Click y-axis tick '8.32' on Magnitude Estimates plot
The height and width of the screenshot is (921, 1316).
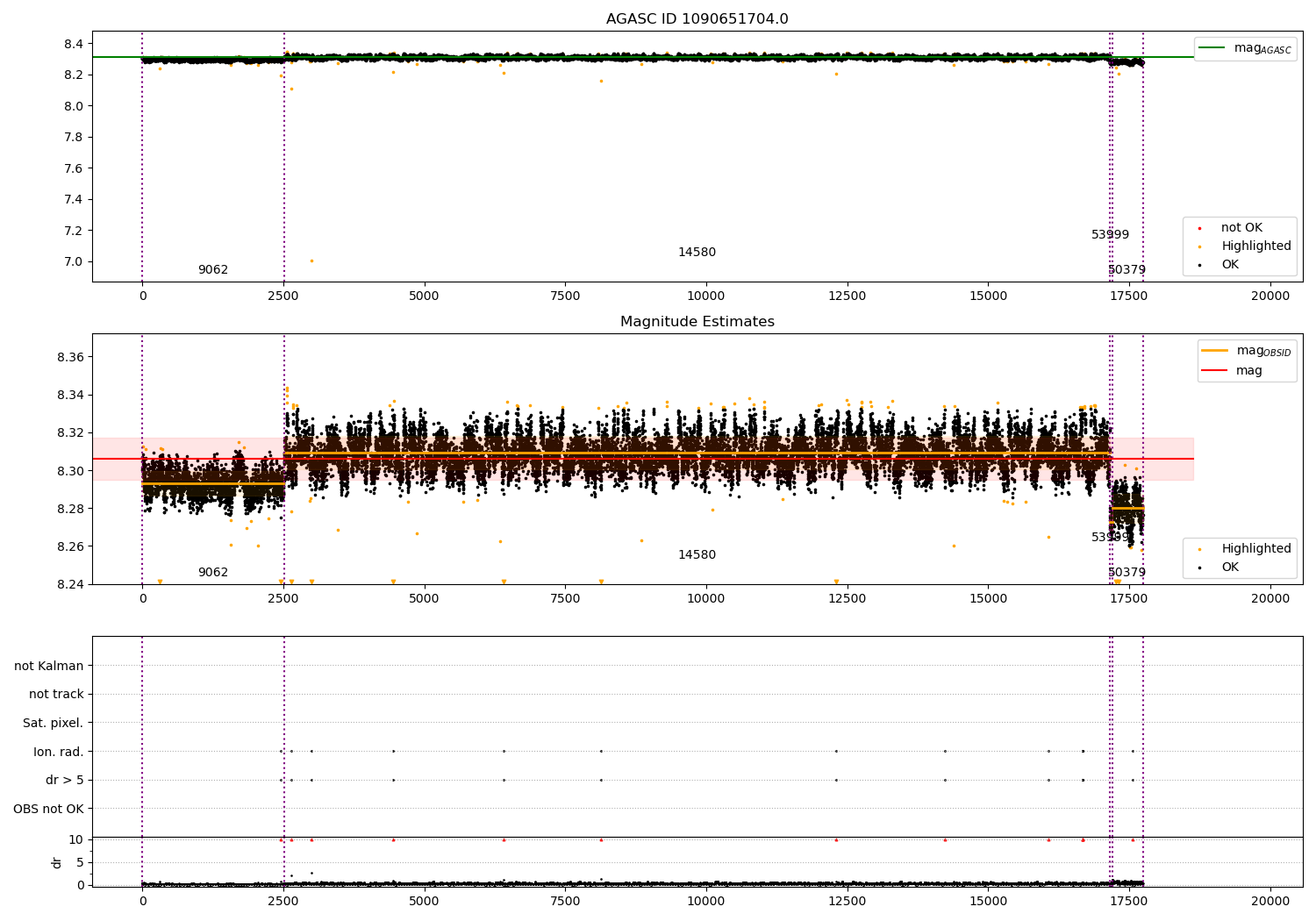(70, 432)
